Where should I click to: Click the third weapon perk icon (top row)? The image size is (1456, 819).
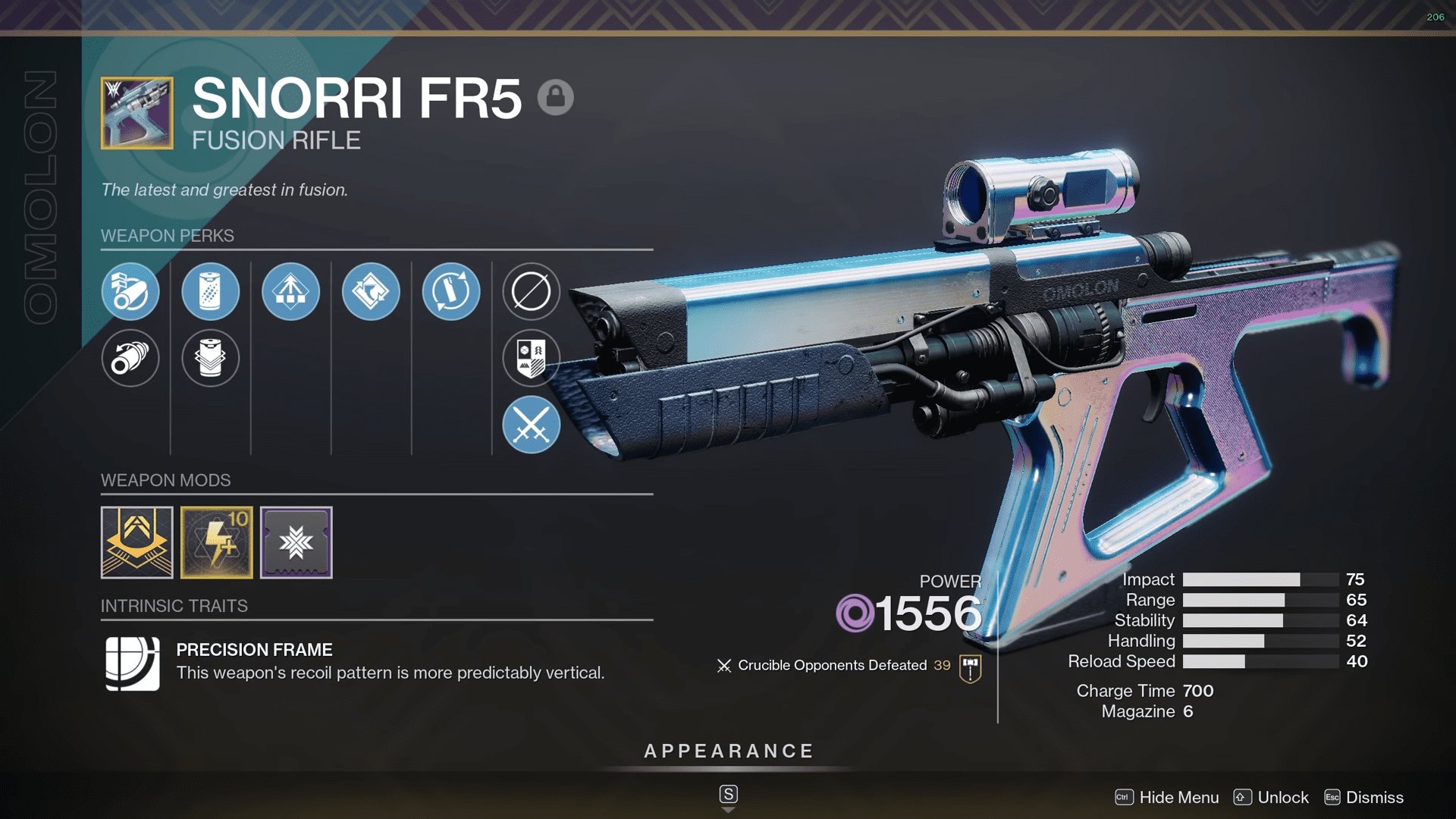click(x=289, y=290)
